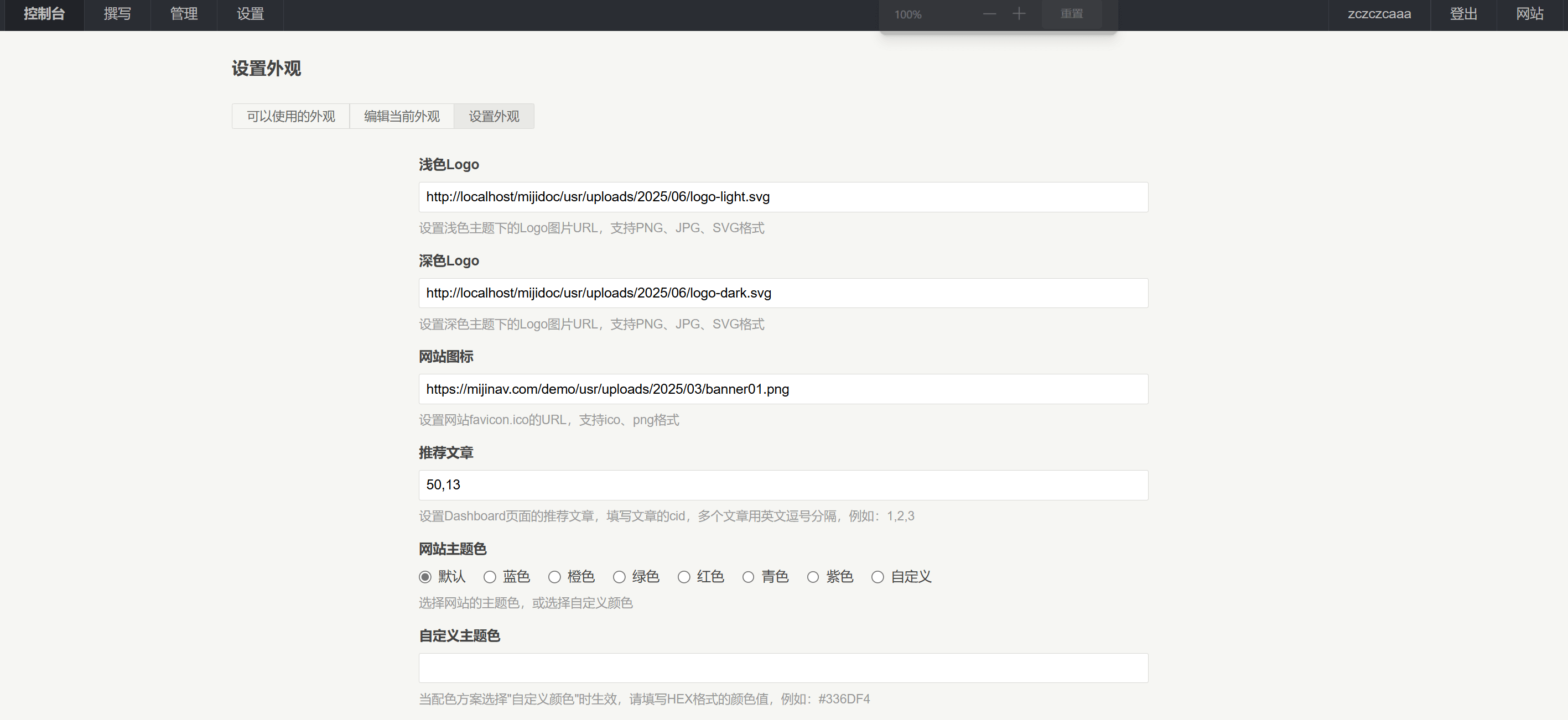Open the 控制台 menu
The height and width of the screenshot is (720, 1568).
pos(44,14)
